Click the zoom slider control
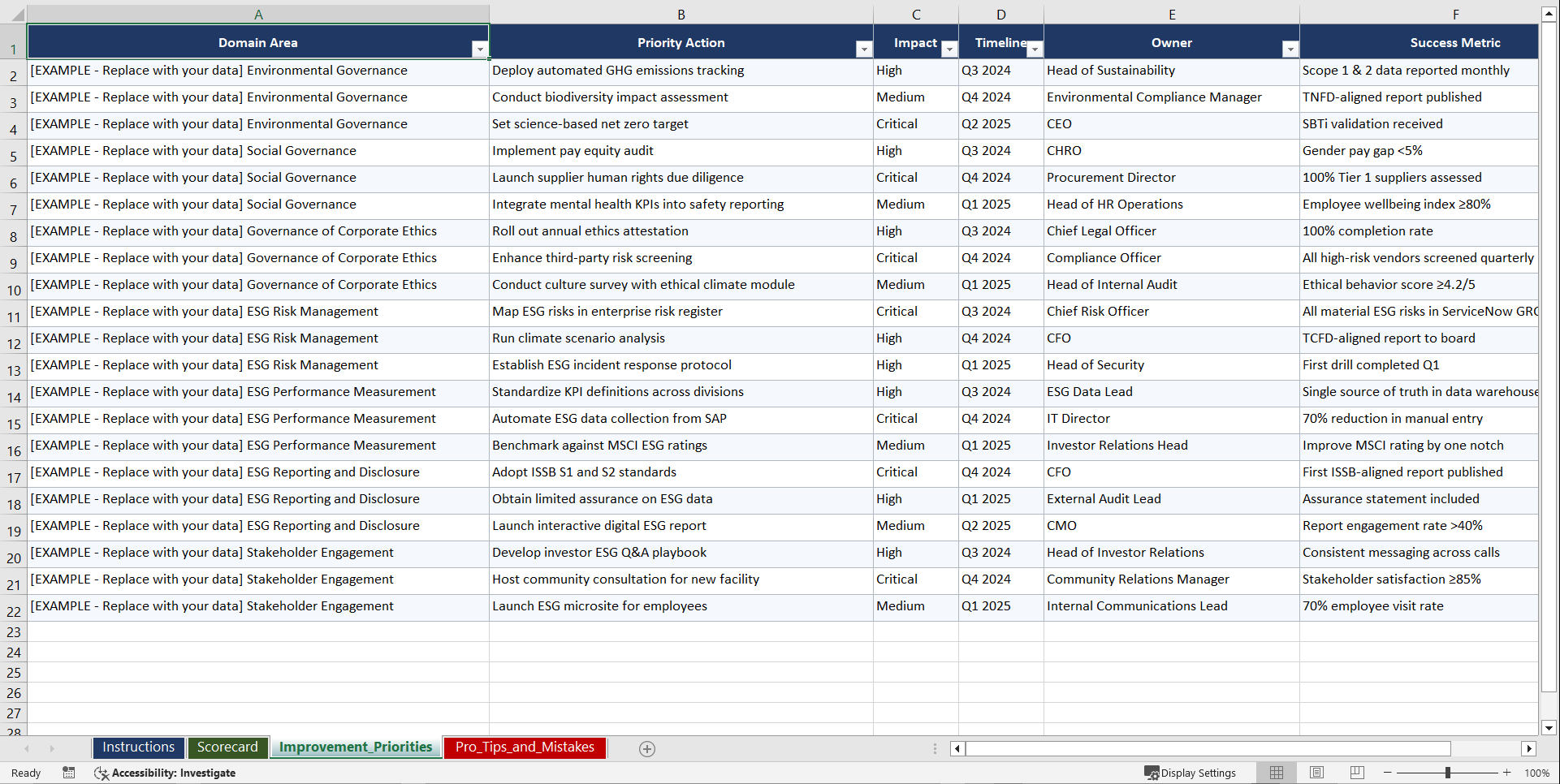 [1448, 773]
